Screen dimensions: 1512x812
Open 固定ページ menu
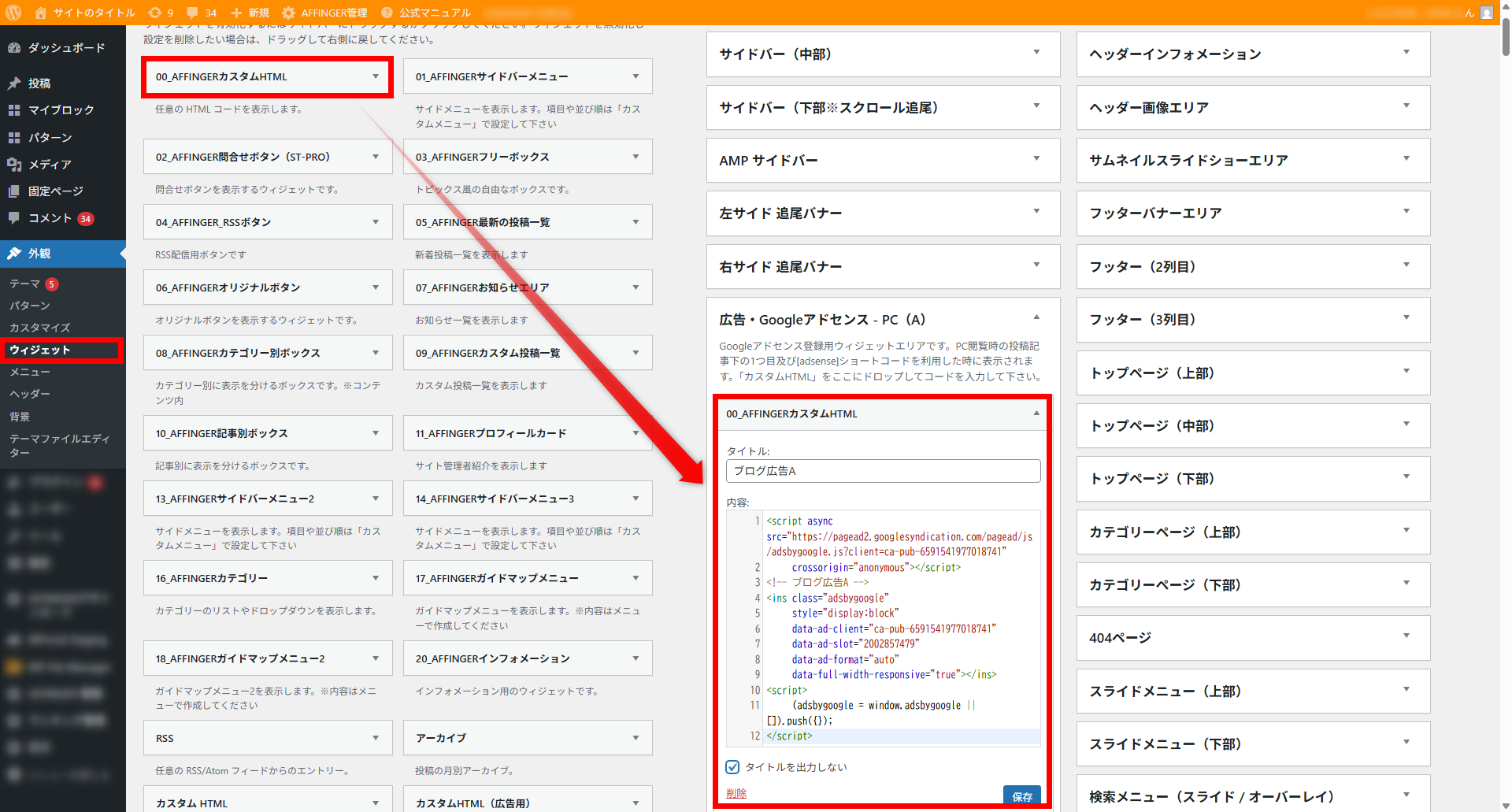[63, 191]
